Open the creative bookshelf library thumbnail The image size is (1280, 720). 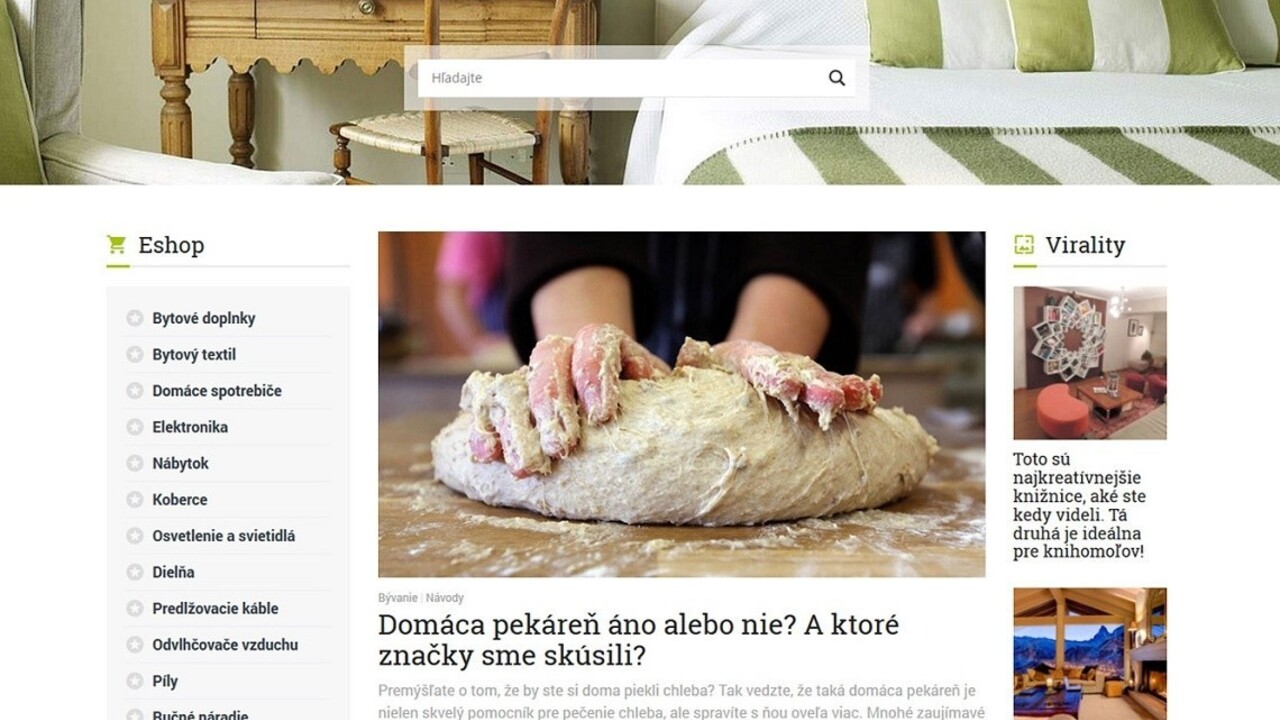(x=1090, y=363)
